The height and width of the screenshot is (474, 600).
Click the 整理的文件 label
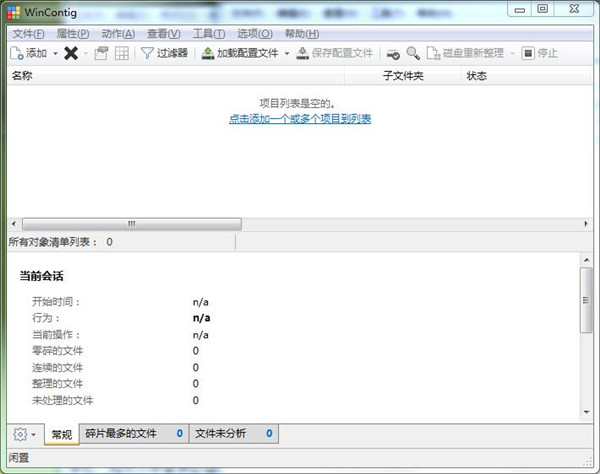tap(57, 384)
